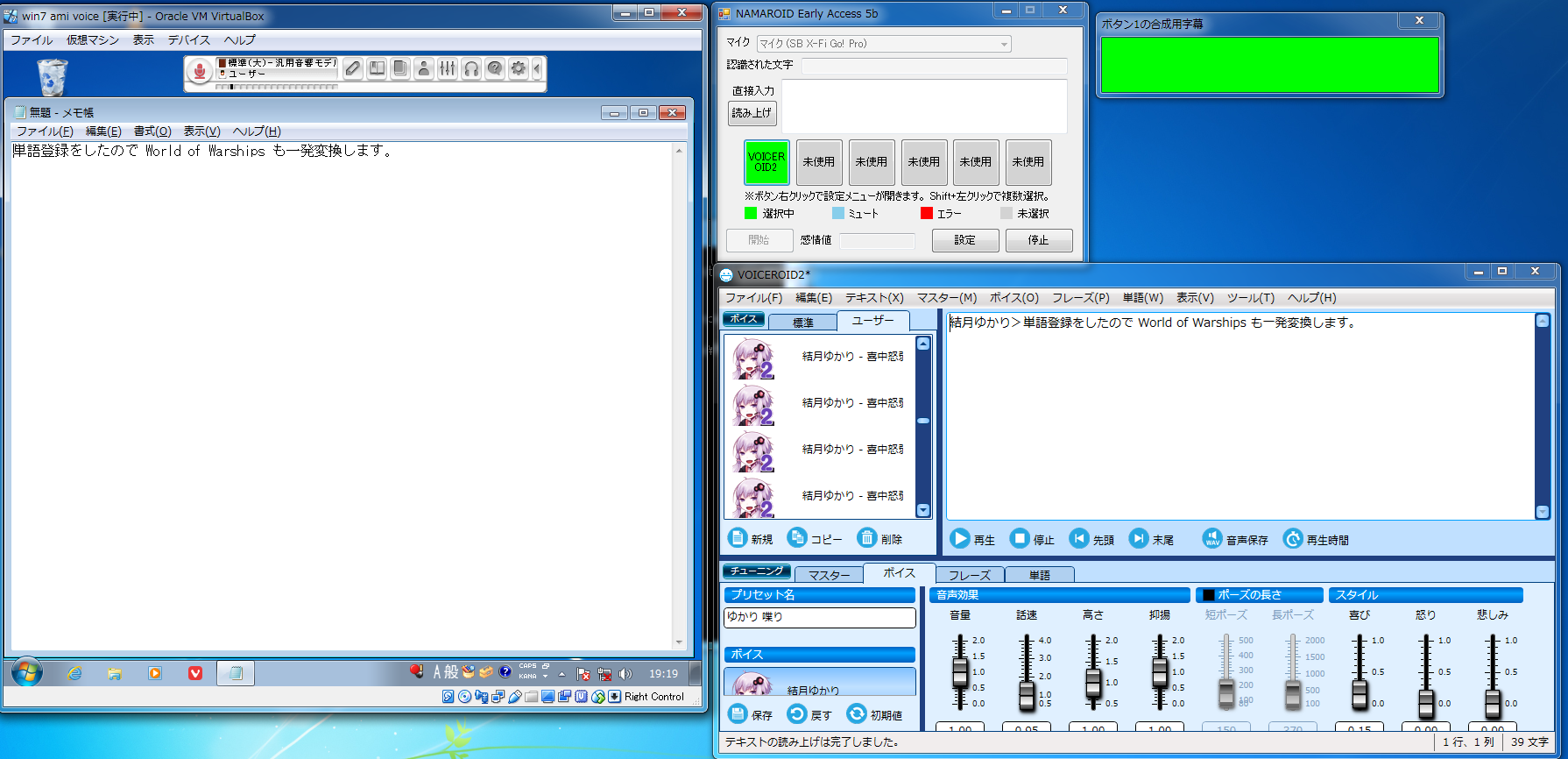Jump to 先頭 in VOICEROID2 playback
Image resolution: width=1568 pixels, height=759 pixels.
[x=1091, y=539]
